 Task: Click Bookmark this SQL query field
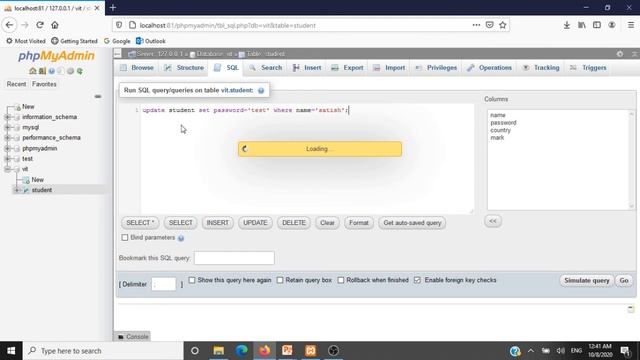[234, 258]
